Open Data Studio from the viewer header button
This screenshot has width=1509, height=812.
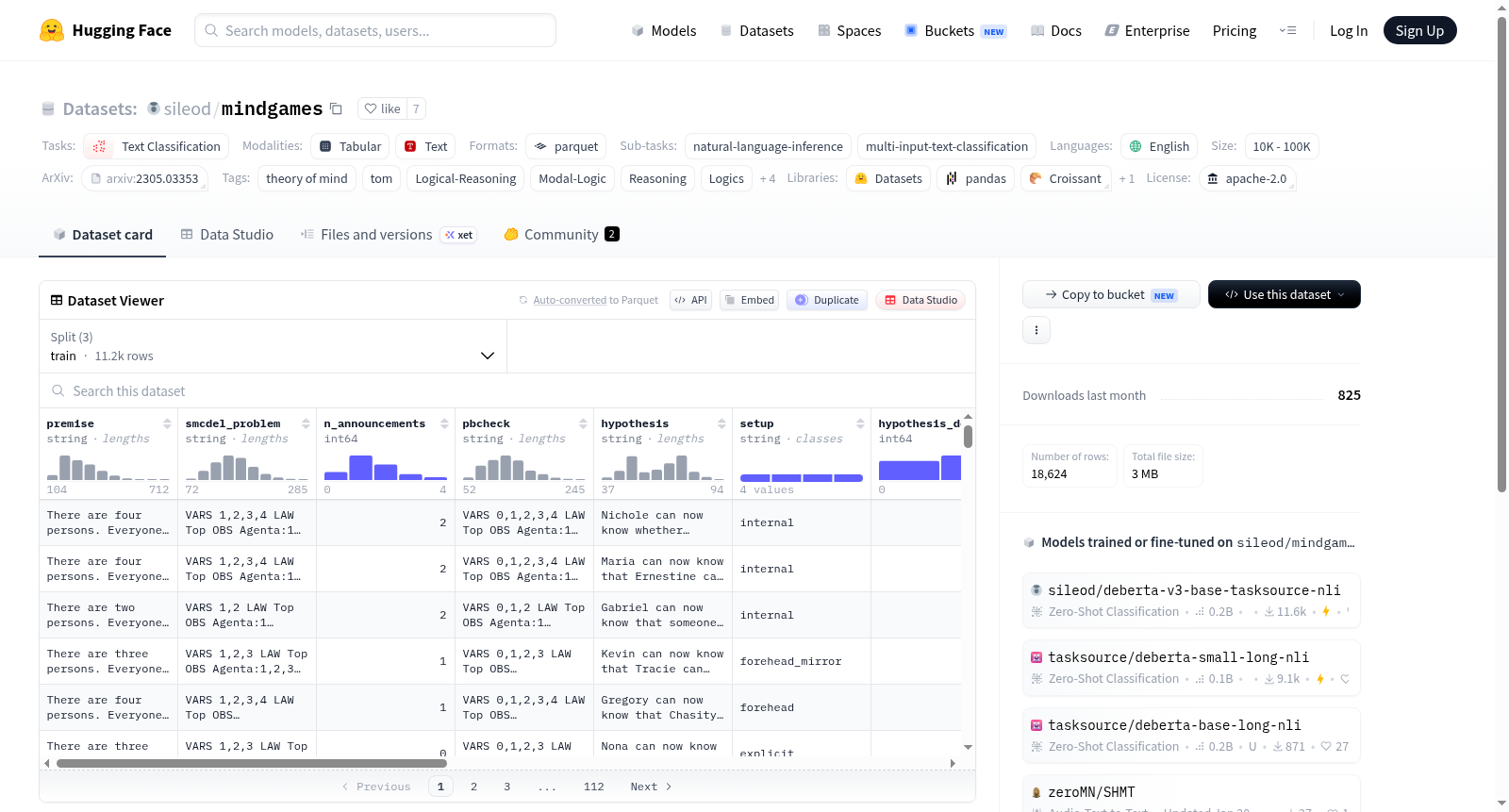(x=920, y=300)
